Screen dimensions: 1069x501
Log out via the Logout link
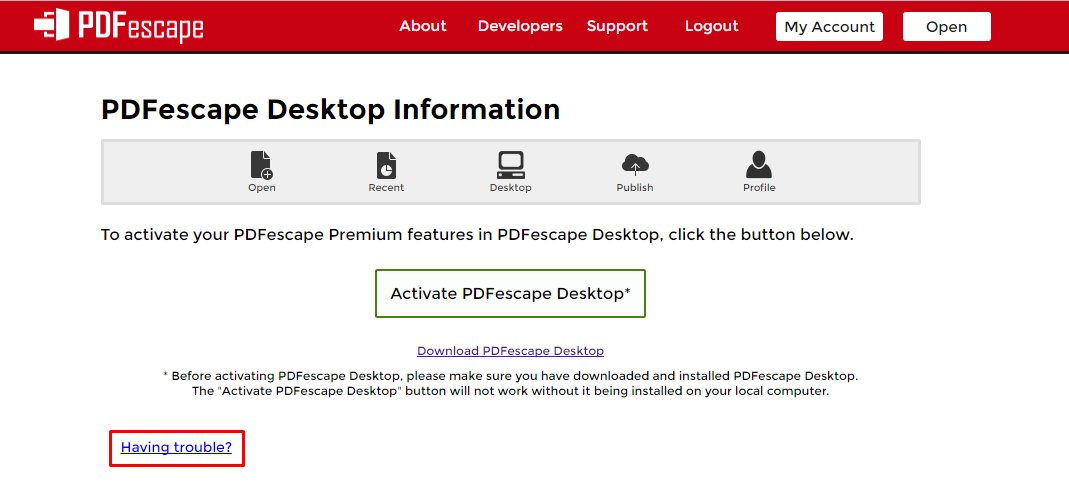click(x=712, y=26)
